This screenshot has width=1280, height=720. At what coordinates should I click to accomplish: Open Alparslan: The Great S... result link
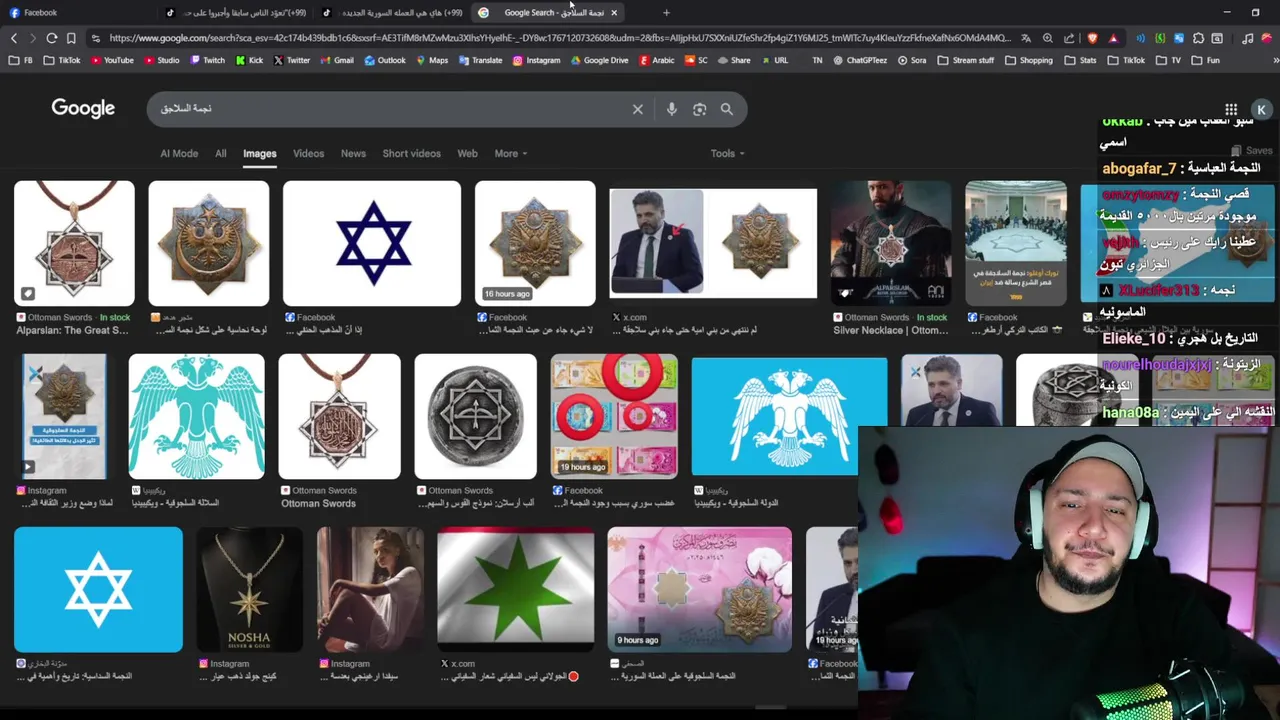click(x=72, y=330)
